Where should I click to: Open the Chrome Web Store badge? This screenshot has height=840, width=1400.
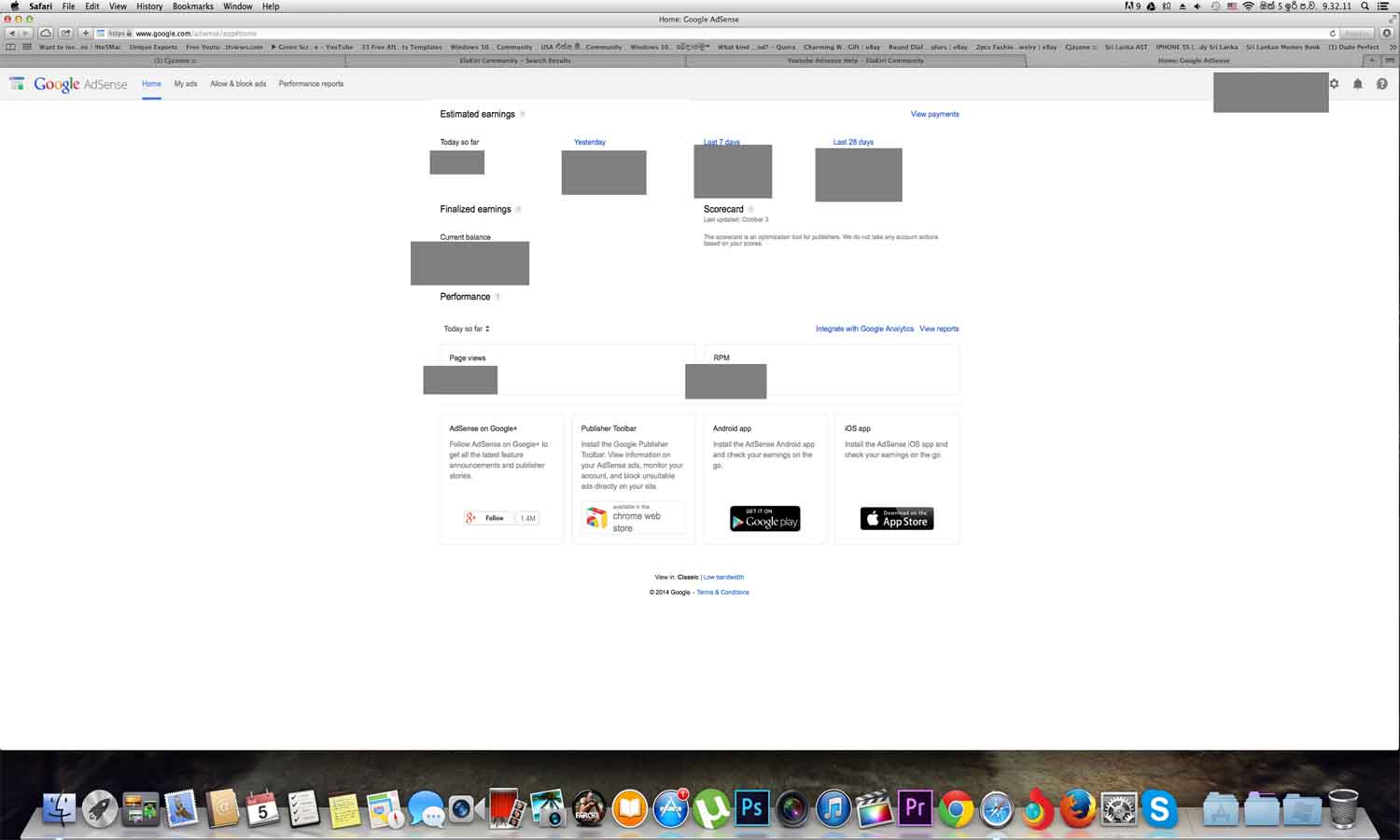point(633,517)
